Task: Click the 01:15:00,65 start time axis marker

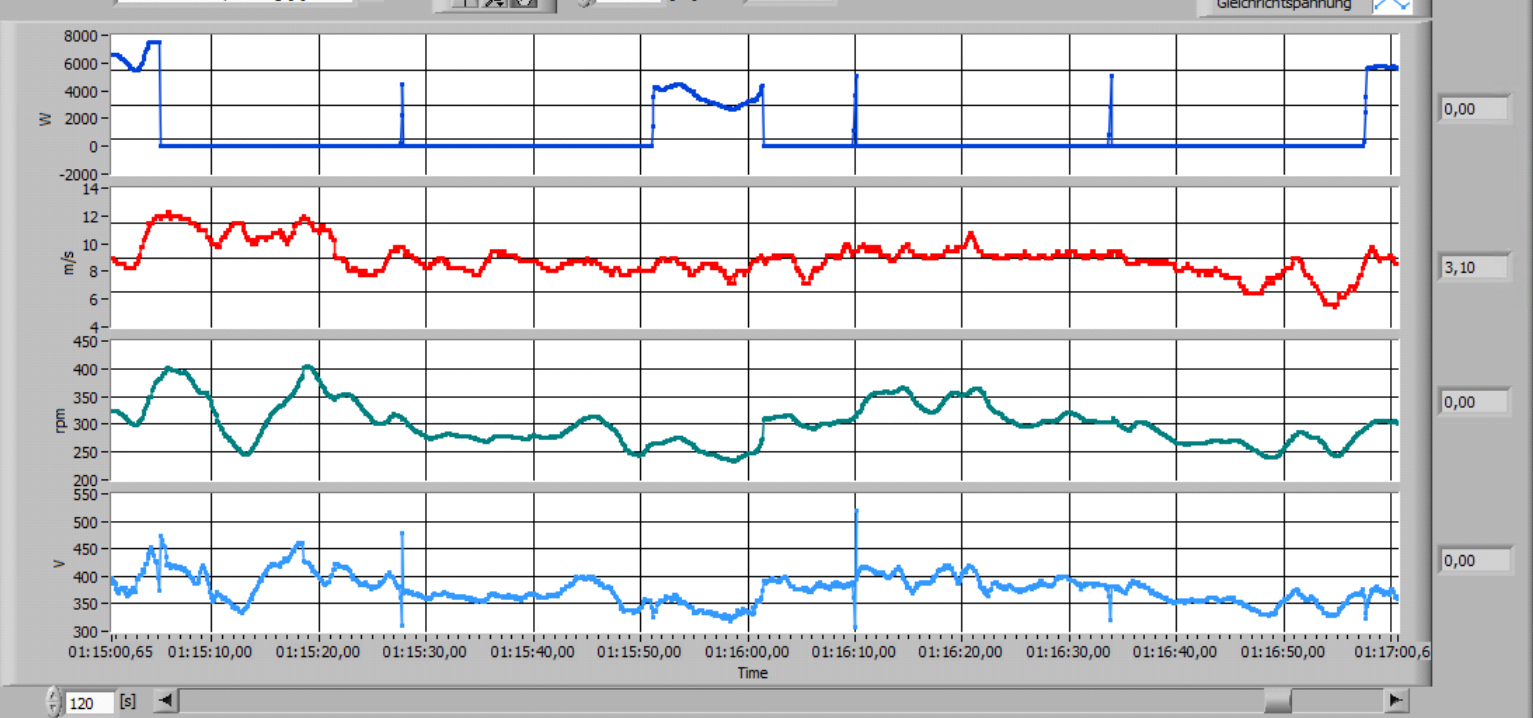Action: [x=112, y=652]
